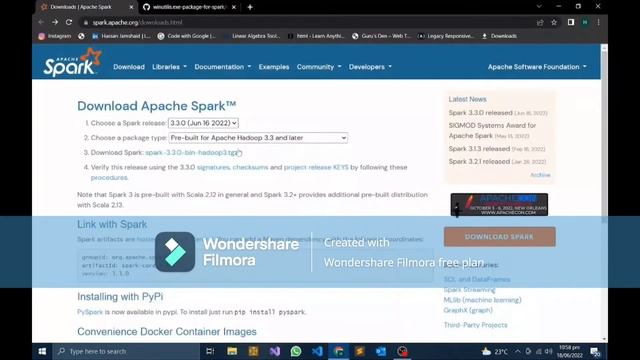Viewport: 640px width, 360px height.
Task: Open a new browser tab
Action: coord(250,7)
